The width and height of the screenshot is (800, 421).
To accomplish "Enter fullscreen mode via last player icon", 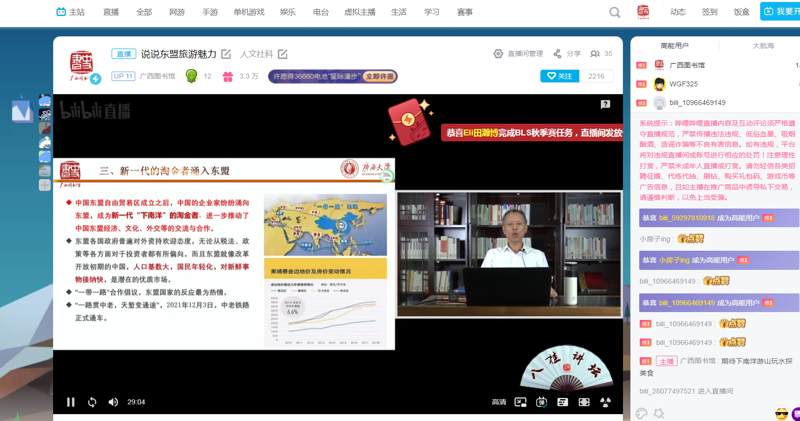I will pyautogui.click(x=605, y=402).
